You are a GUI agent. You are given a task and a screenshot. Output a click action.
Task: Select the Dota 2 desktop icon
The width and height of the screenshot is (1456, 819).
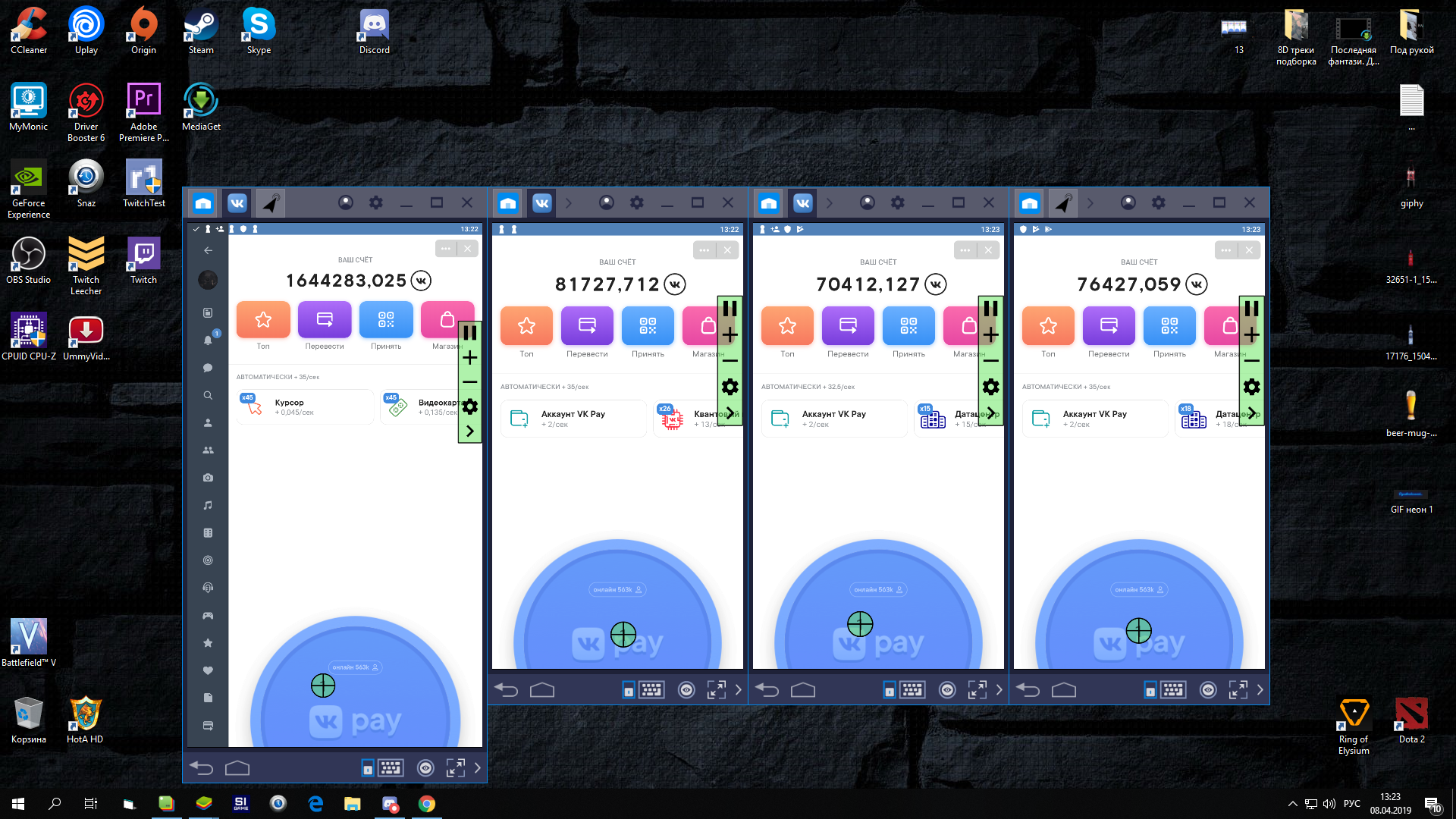pyautogui.click(x=1412, y=720)
